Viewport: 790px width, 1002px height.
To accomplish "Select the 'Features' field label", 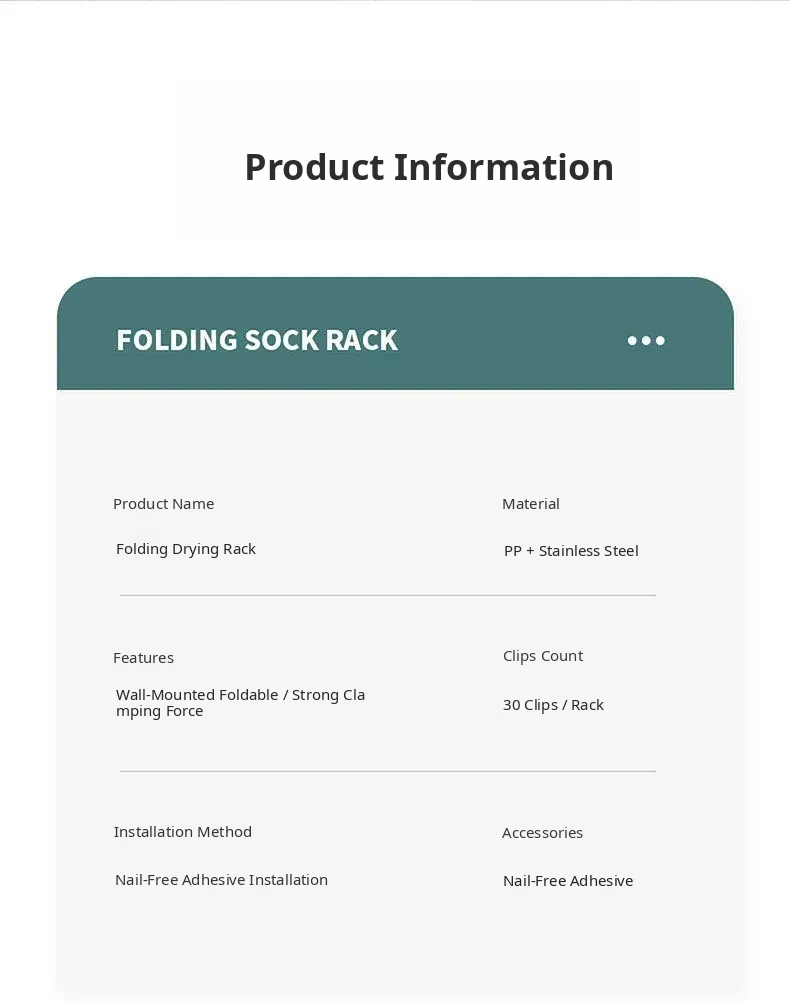I will (143, 658).
